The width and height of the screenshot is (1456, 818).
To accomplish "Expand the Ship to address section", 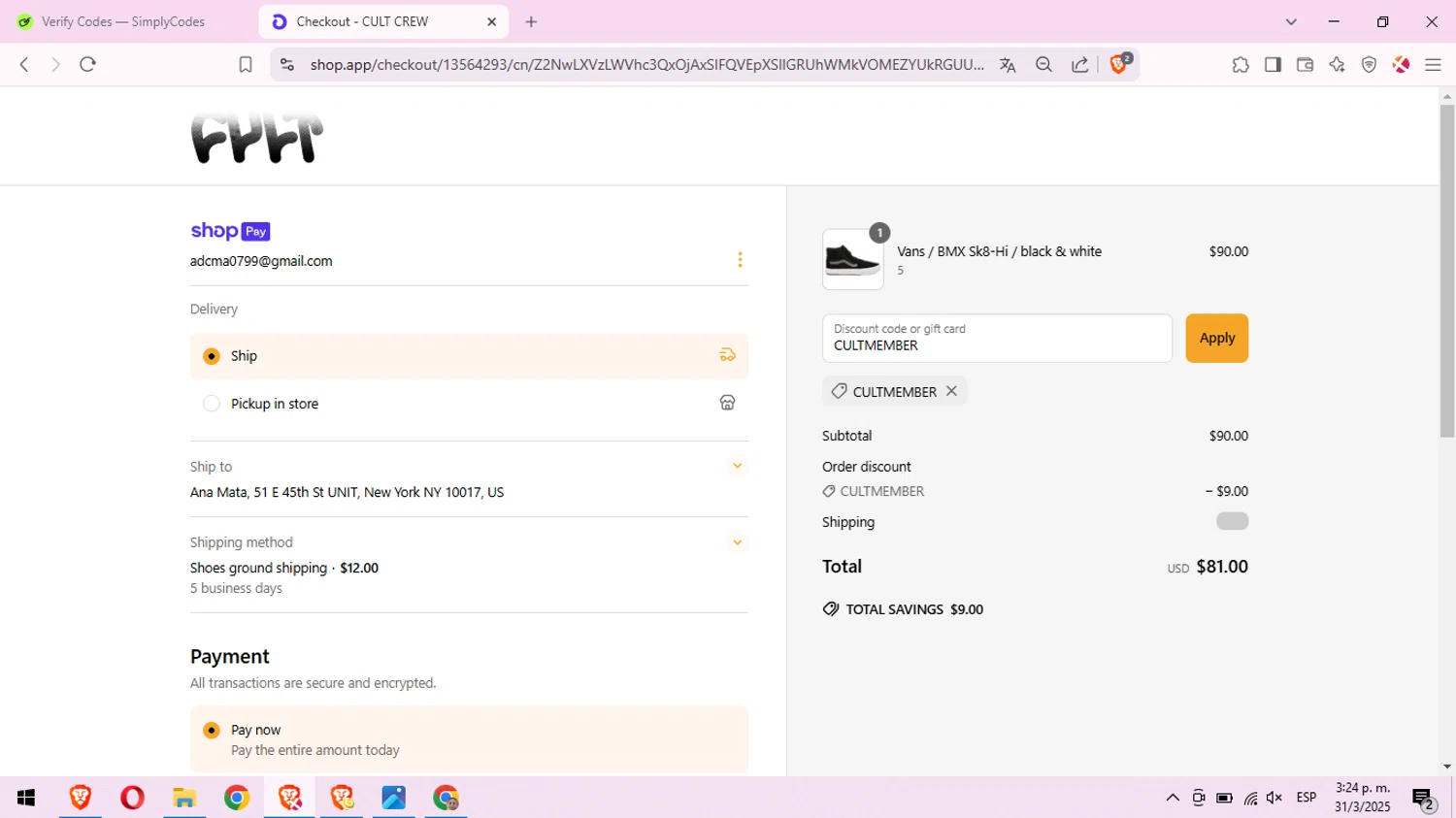I will [737, 466].
